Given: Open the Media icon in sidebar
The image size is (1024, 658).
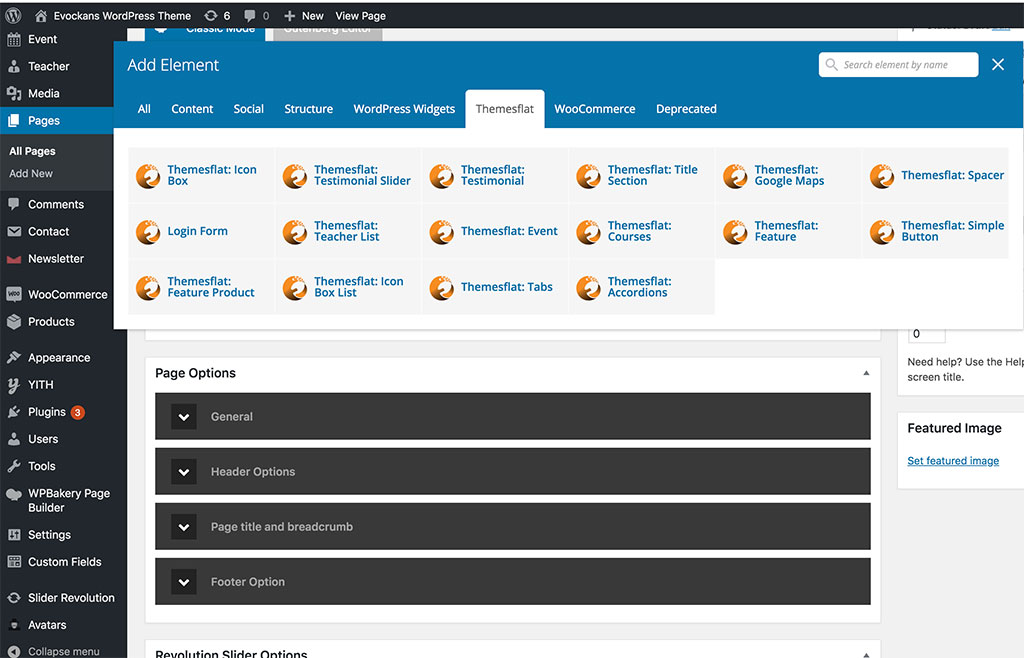Looking at the screenshot, I should click(x=14, y=93).
